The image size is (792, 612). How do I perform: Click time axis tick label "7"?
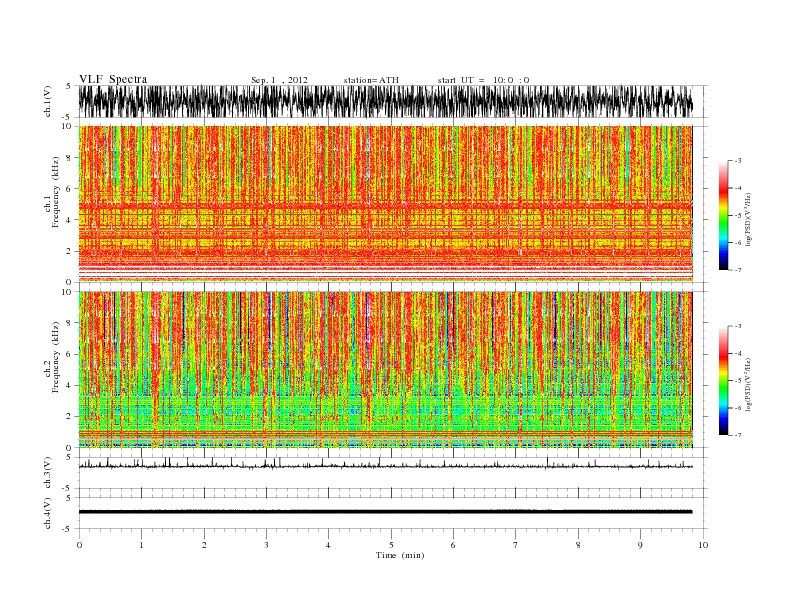516,545
